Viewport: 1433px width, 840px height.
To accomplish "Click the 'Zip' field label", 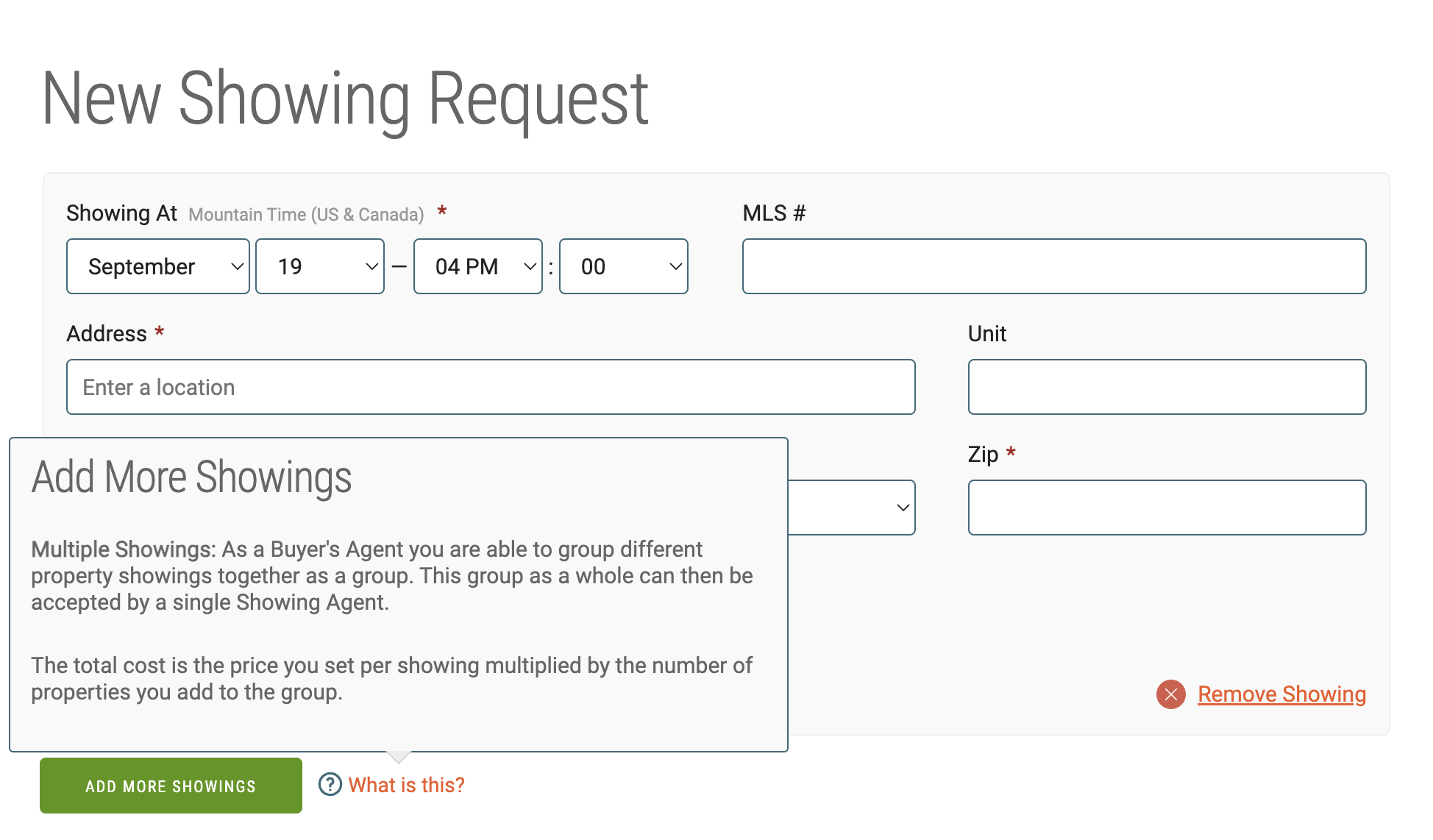I will pos(983,455).
